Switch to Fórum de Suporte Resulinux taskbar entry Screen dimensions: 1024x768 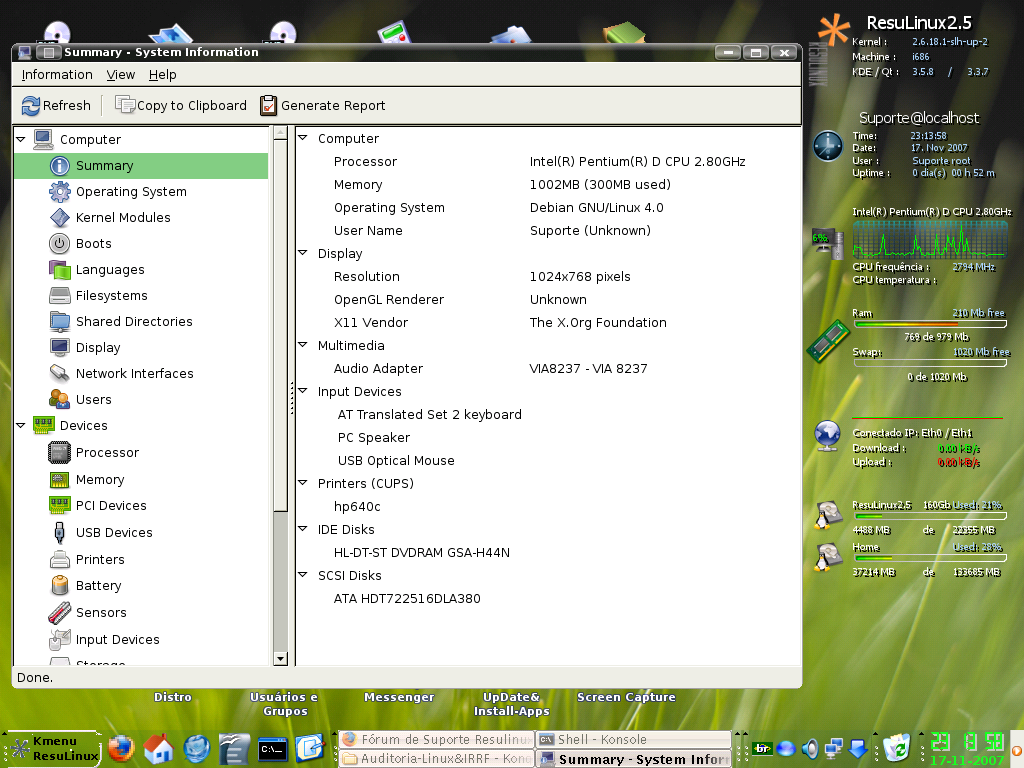click(x=436, y=739)
